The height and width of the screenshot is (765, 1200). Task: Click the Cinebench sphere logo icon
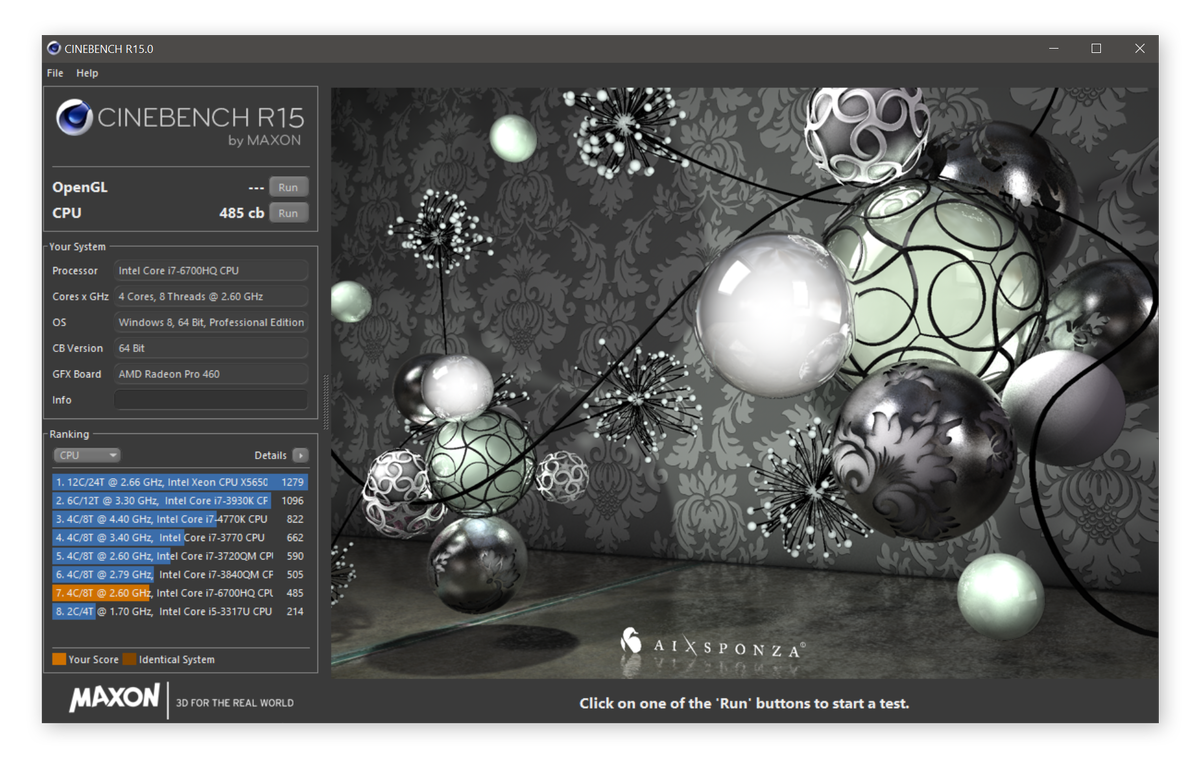[74, 117]
